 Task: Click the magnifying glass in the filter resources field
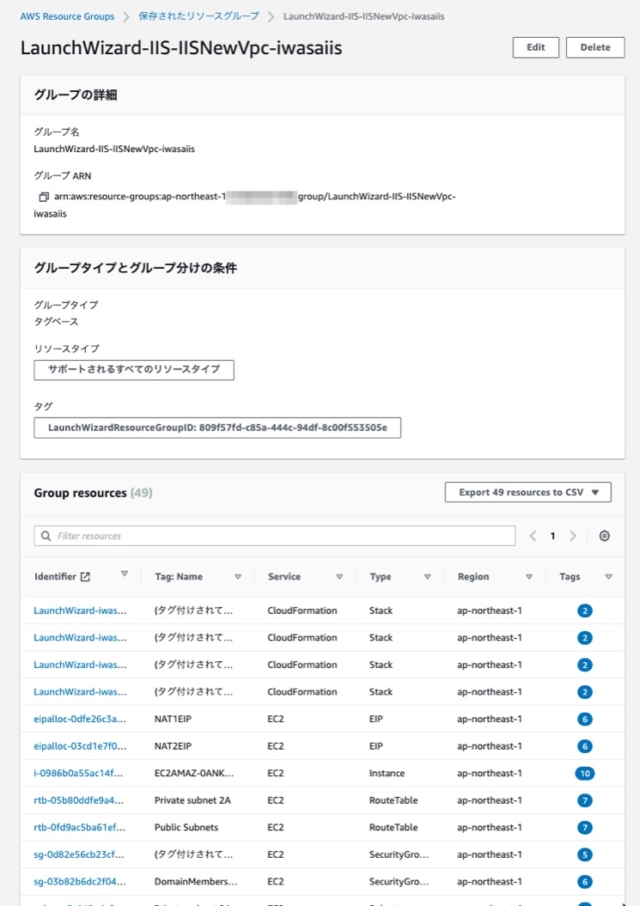tap(46, 536)
